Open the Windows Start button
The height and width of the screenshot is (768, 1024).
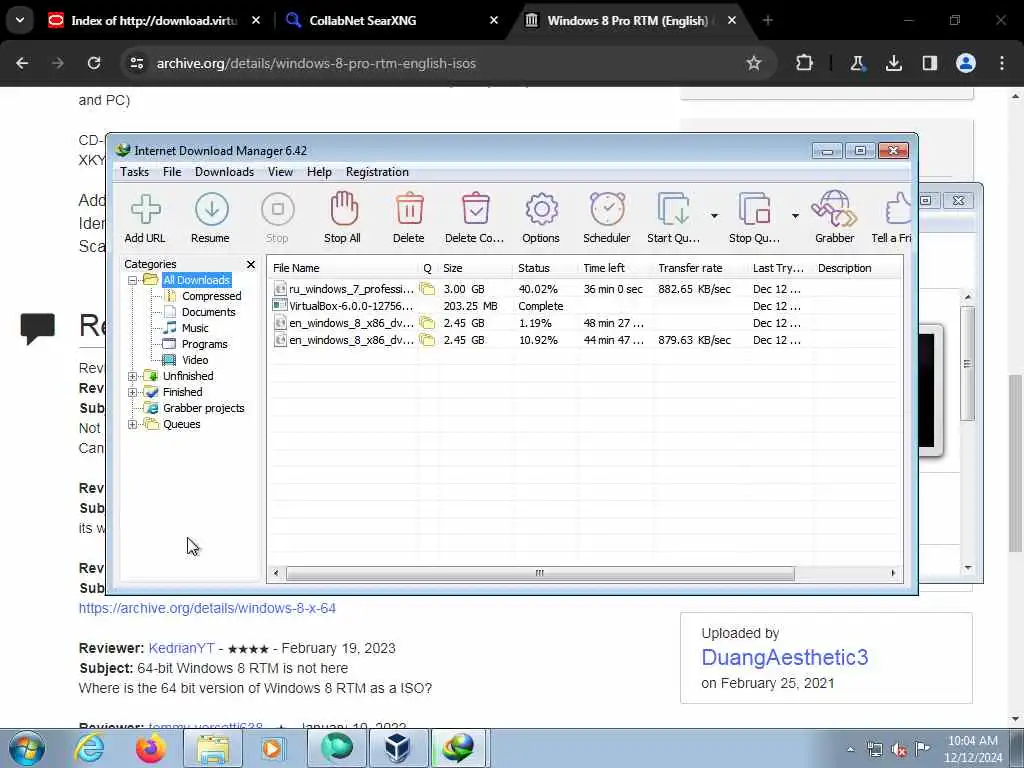[27, 748]
